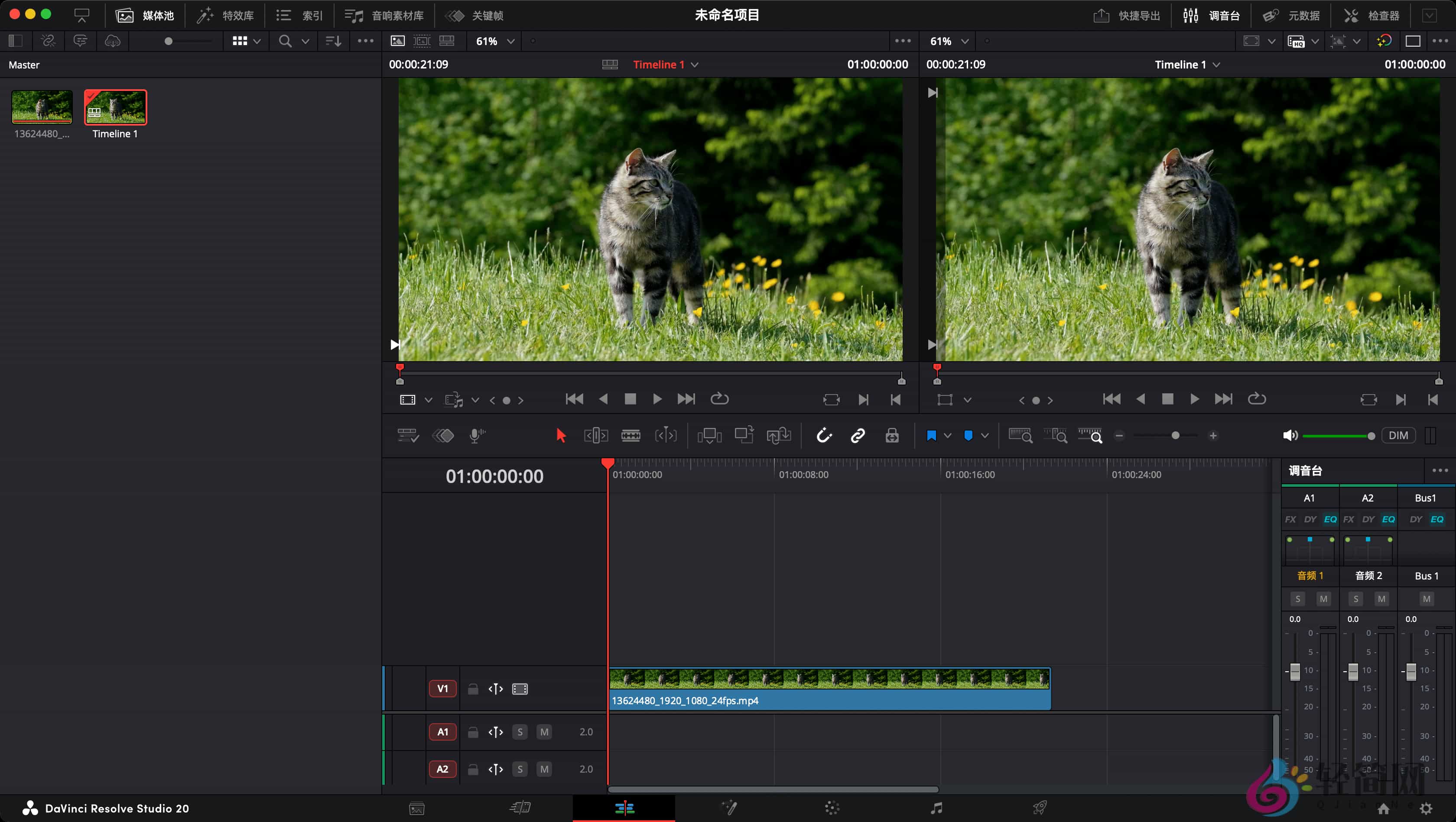Image resolution: width=1456 pixels, height=822 pixels.
Task: Switch to the Fusion page
Action: pos(730,808)
